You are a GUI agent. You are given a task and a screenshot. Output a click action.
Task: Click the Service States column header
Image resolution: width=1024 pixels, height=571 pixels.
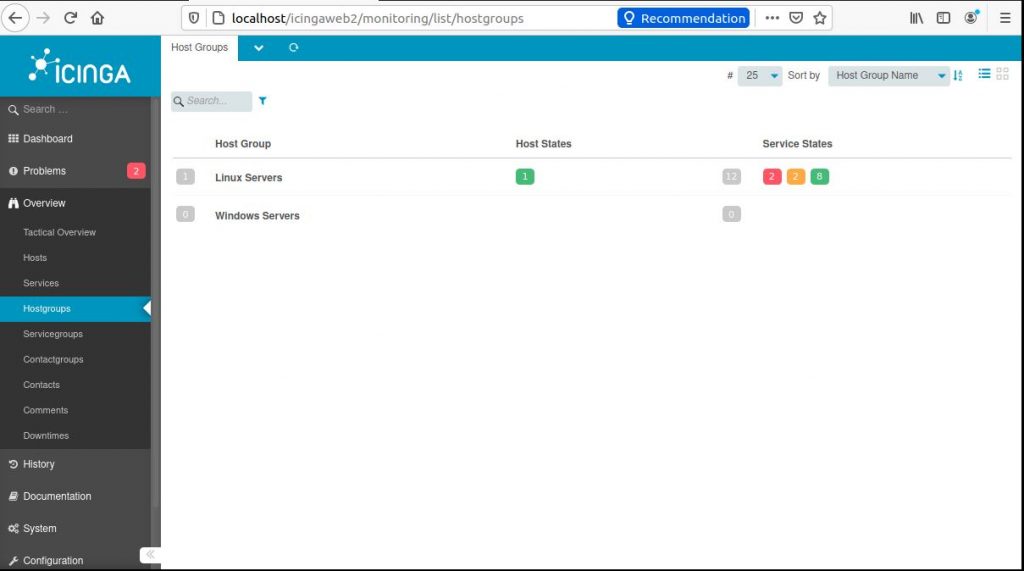click(797, 144)
